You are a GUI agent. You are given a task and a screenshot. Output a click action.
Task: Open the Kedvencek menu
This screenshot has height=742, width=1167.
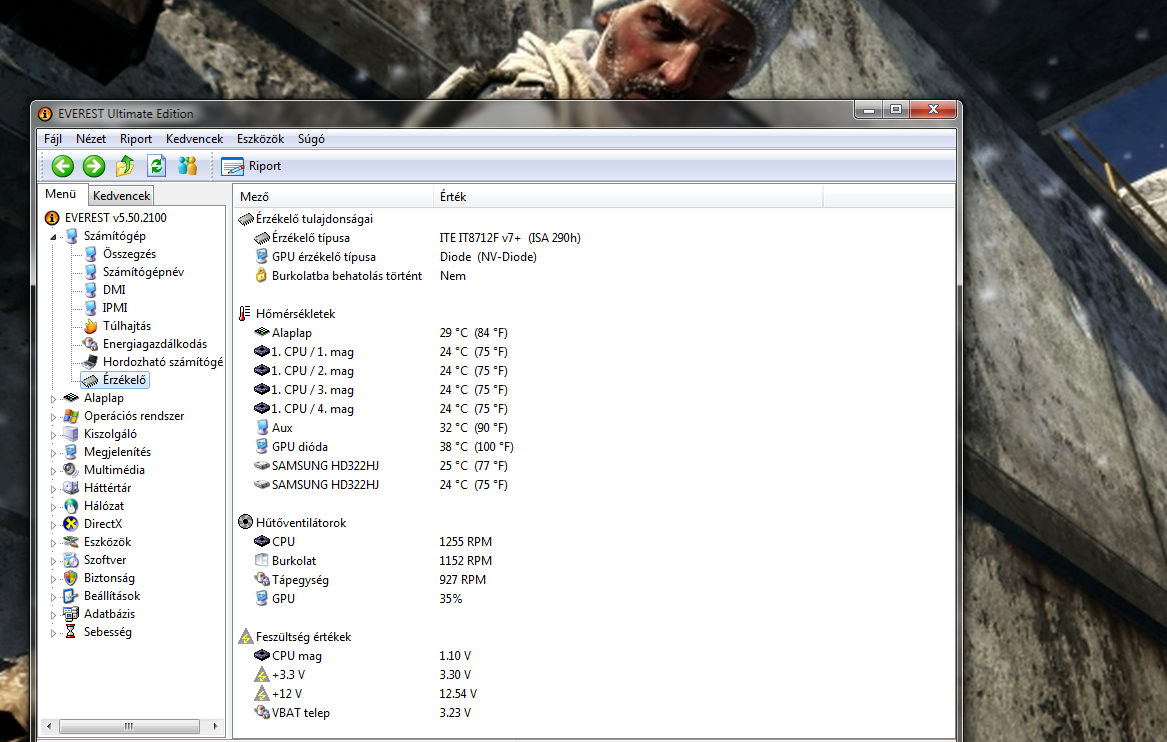coord(194,138)
